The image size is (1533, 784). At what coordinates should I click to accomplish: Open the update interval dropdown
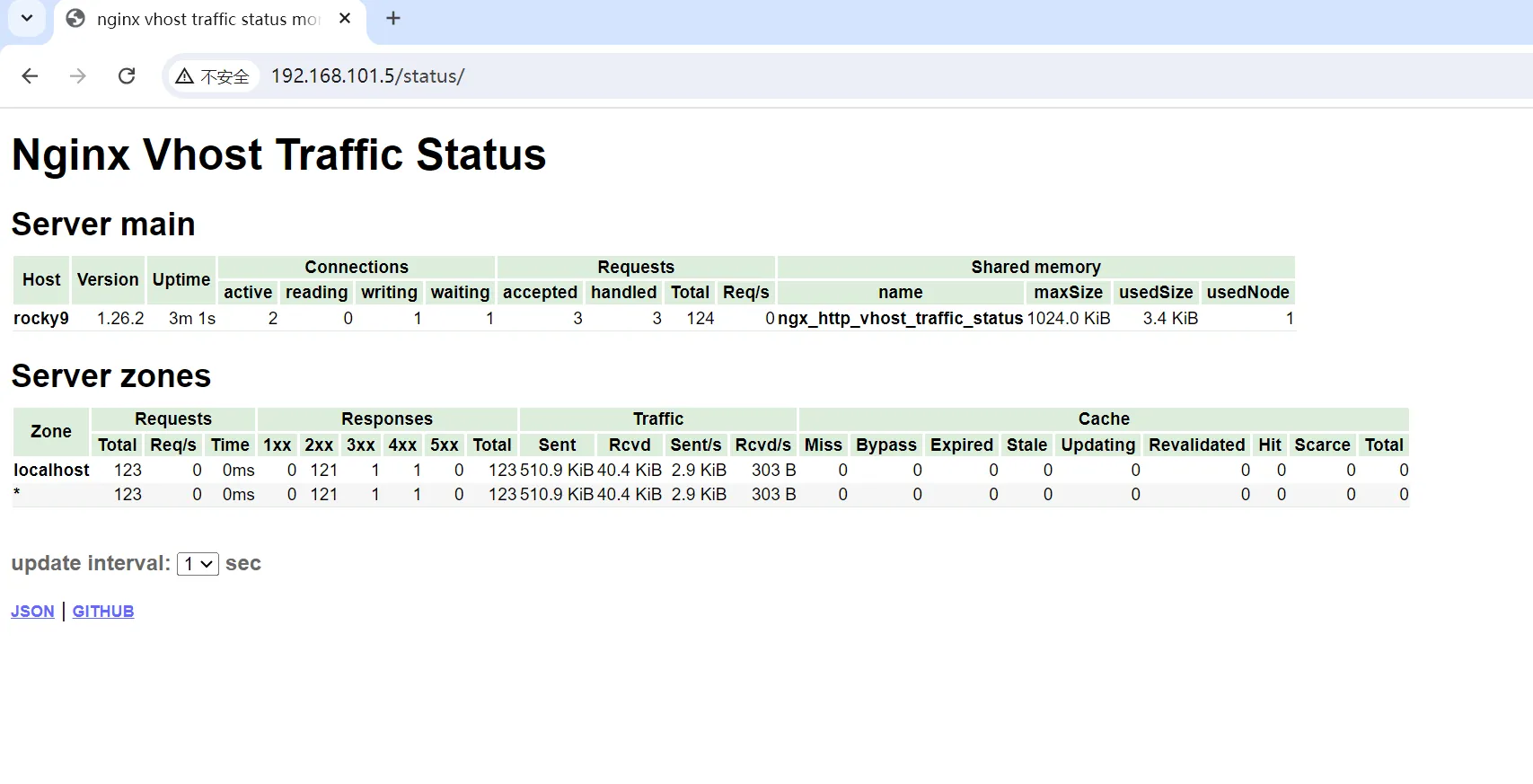198,564
